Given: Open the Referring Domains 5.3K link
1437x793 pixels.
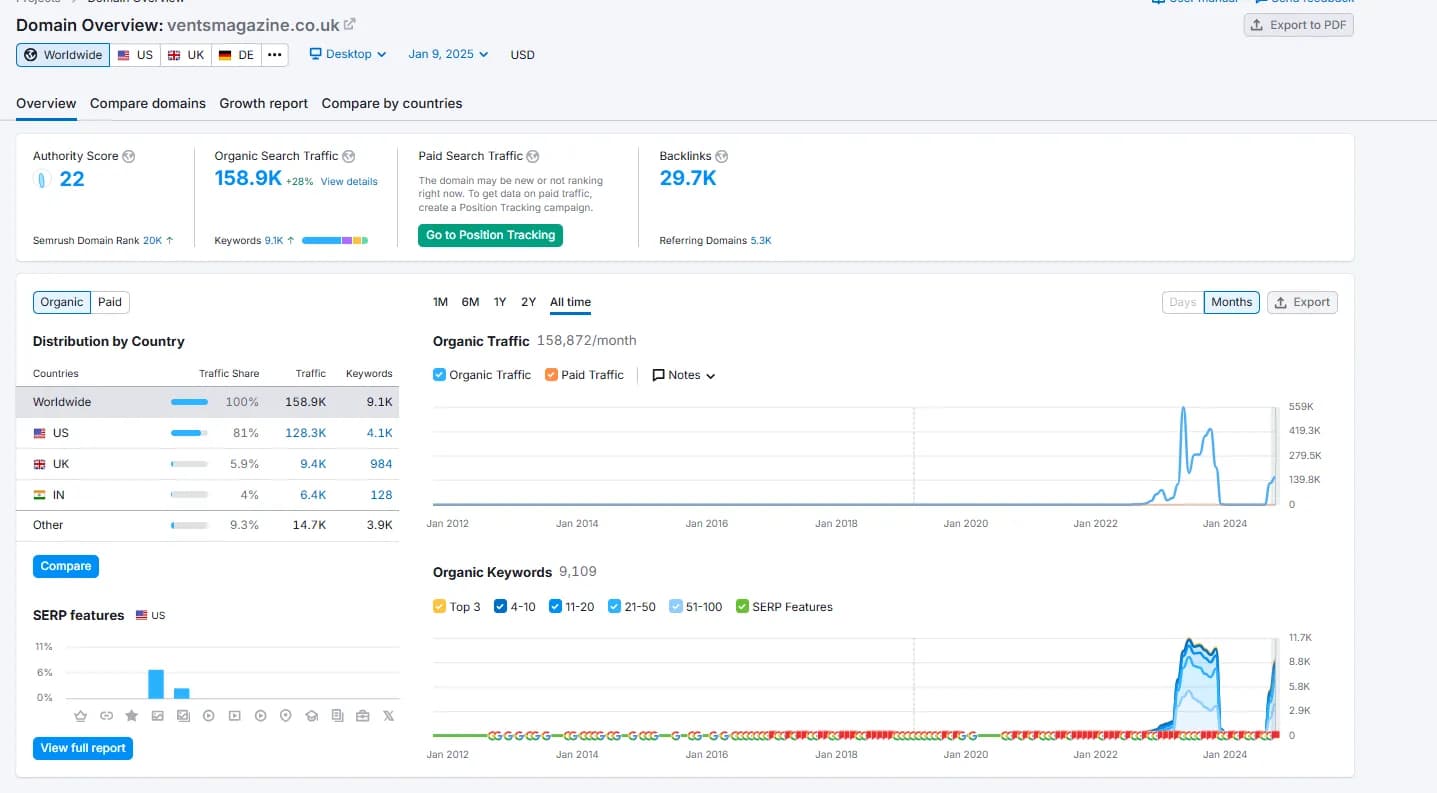Looking at the screenshot, I should 761,241.
